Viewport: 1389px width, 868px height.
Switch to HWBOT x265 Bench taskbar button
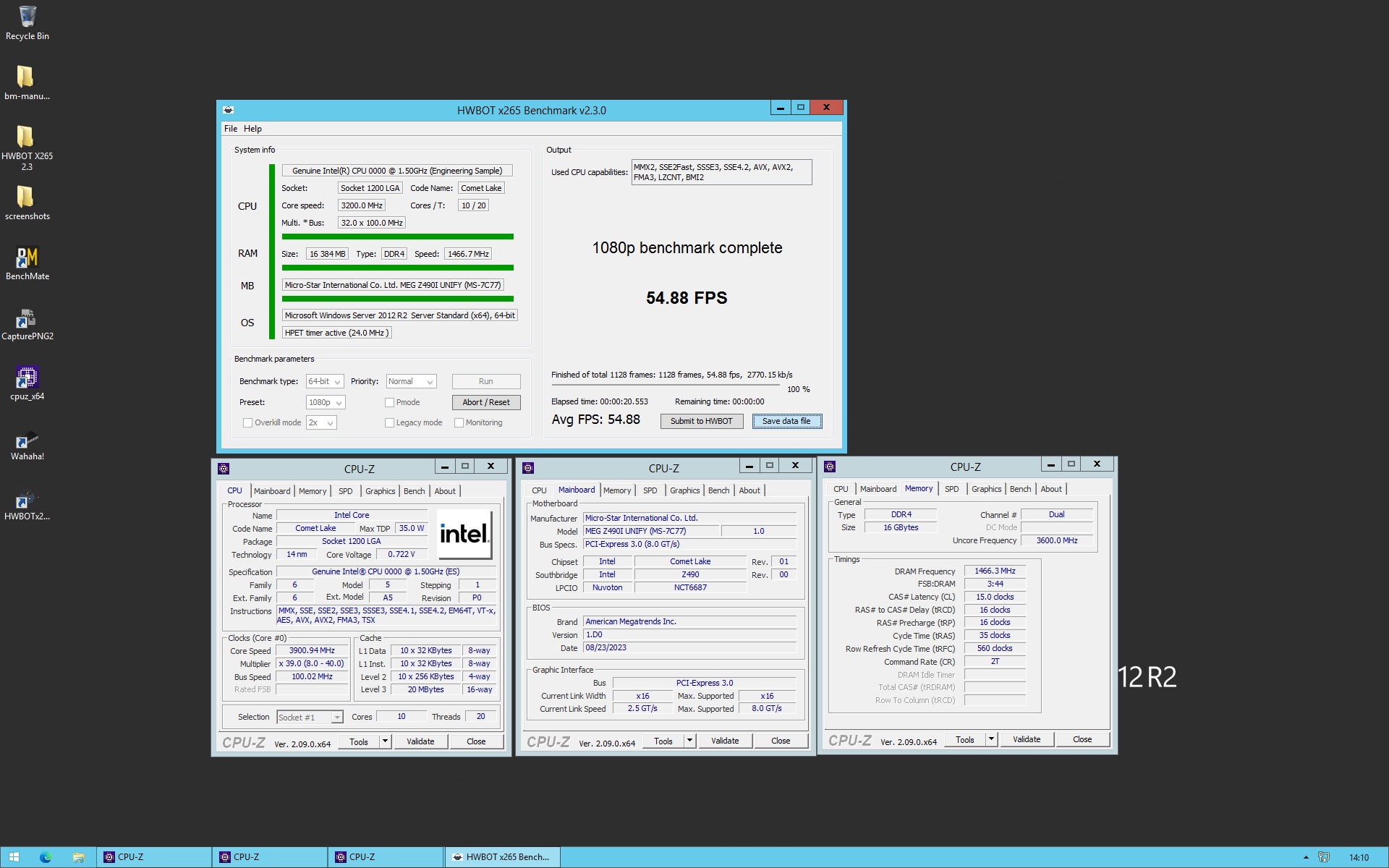(x=502, y=857)
